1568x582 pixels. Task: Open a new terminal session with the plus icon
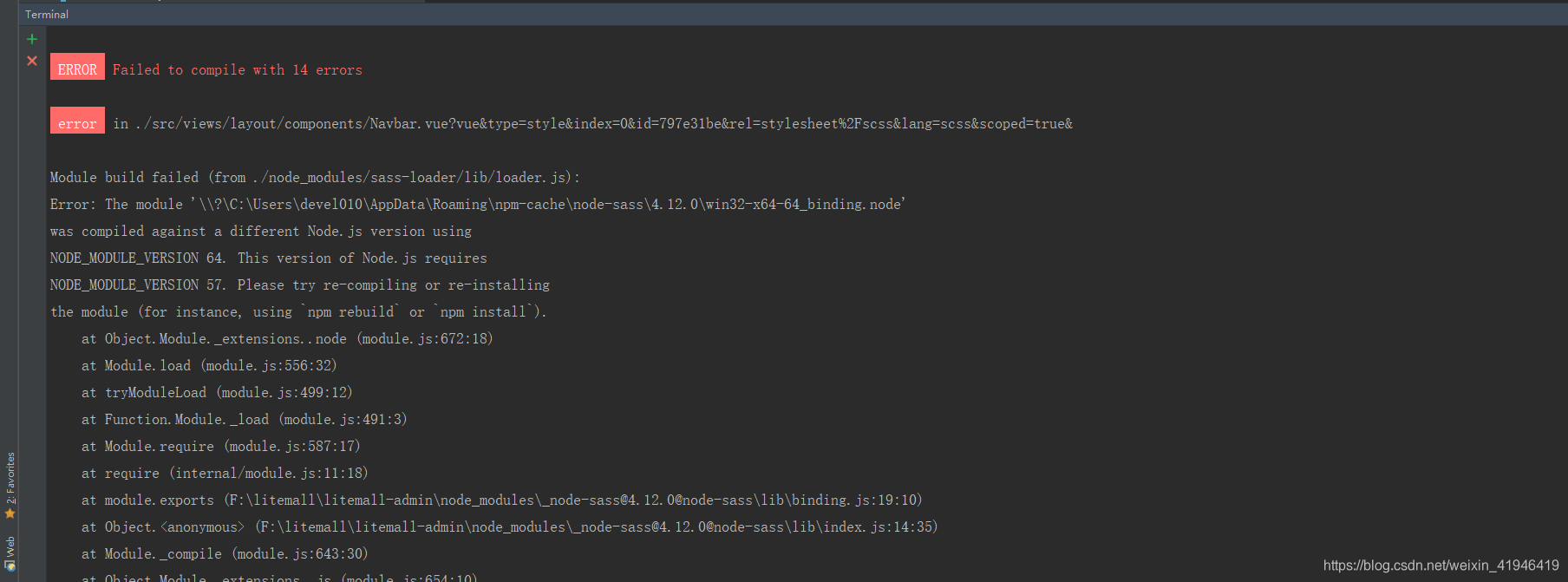tap(32, 38)
